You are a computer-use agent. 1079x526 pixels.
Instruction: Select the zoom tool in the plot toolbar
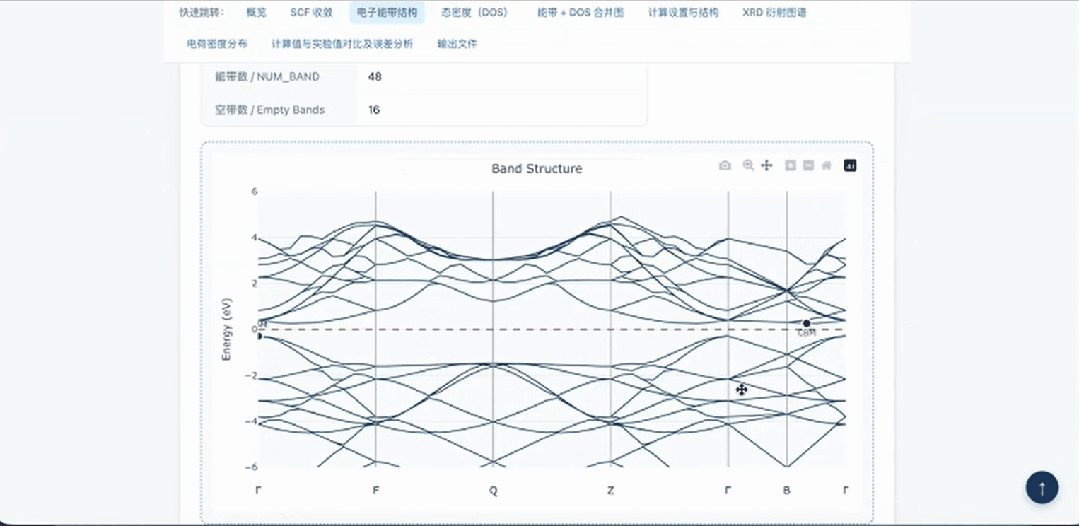[748, 165]
